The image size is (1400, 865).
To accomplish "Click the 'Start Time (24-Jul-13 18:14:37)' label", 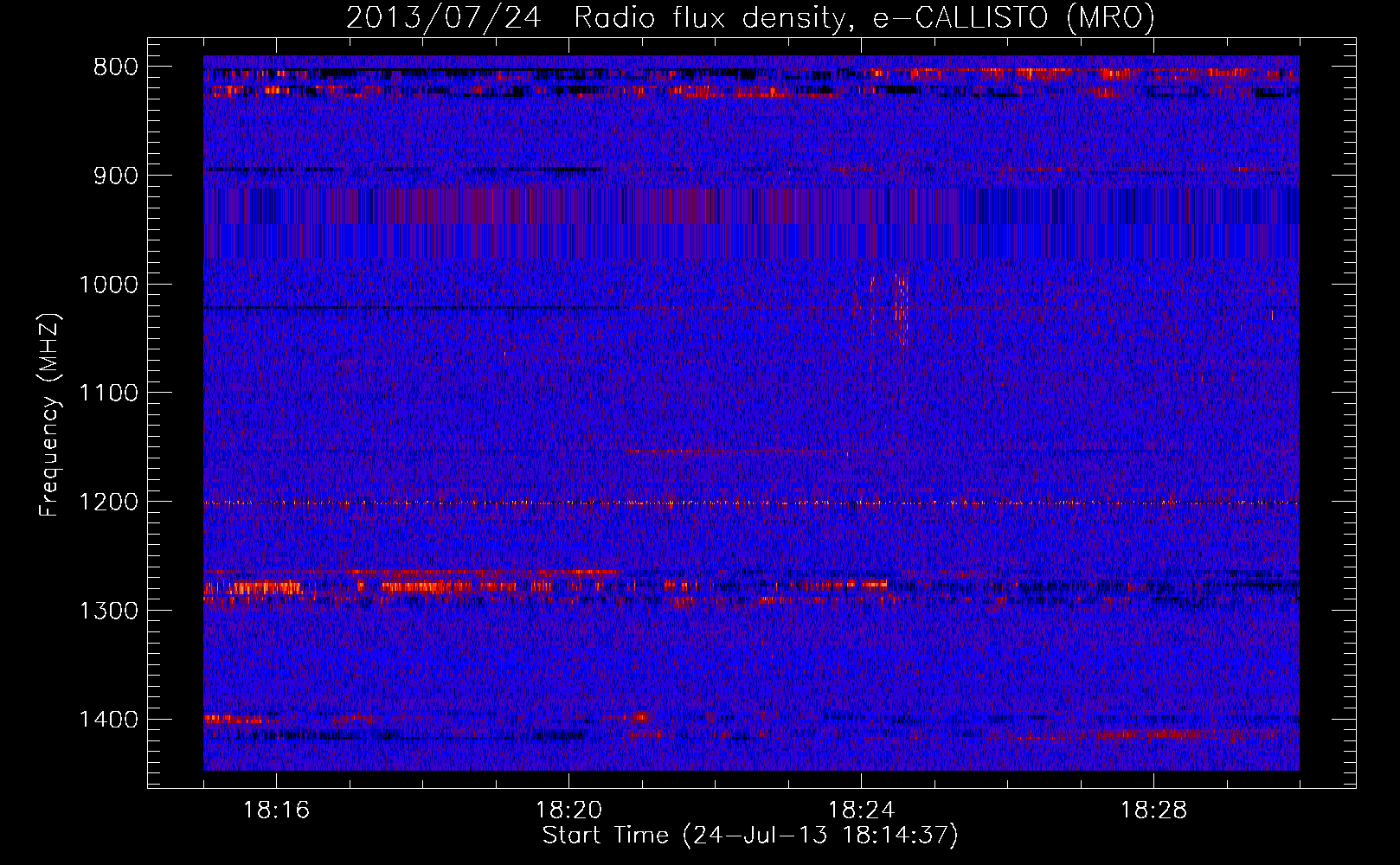I will coord(750,836).
